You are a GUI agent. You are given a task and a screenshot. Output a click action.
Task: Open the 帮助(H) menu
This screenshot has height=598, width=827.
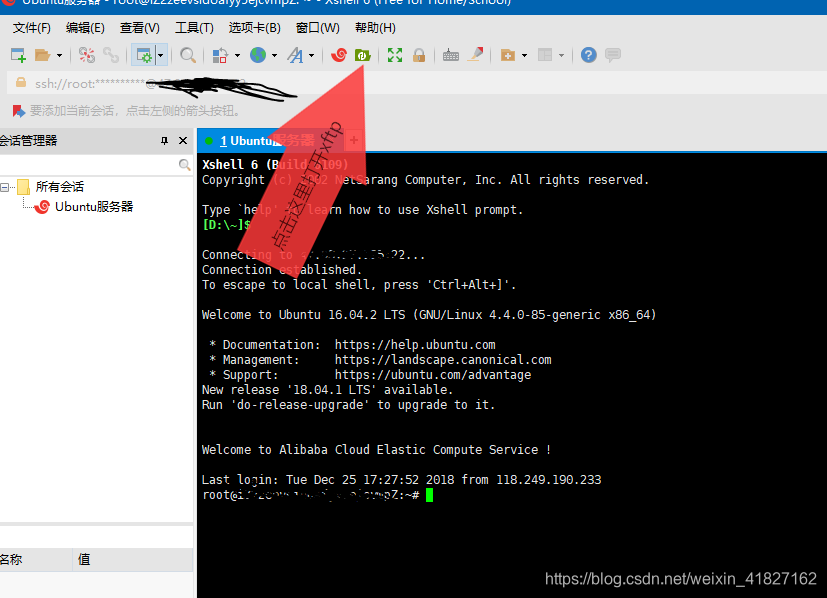(375, 28)
